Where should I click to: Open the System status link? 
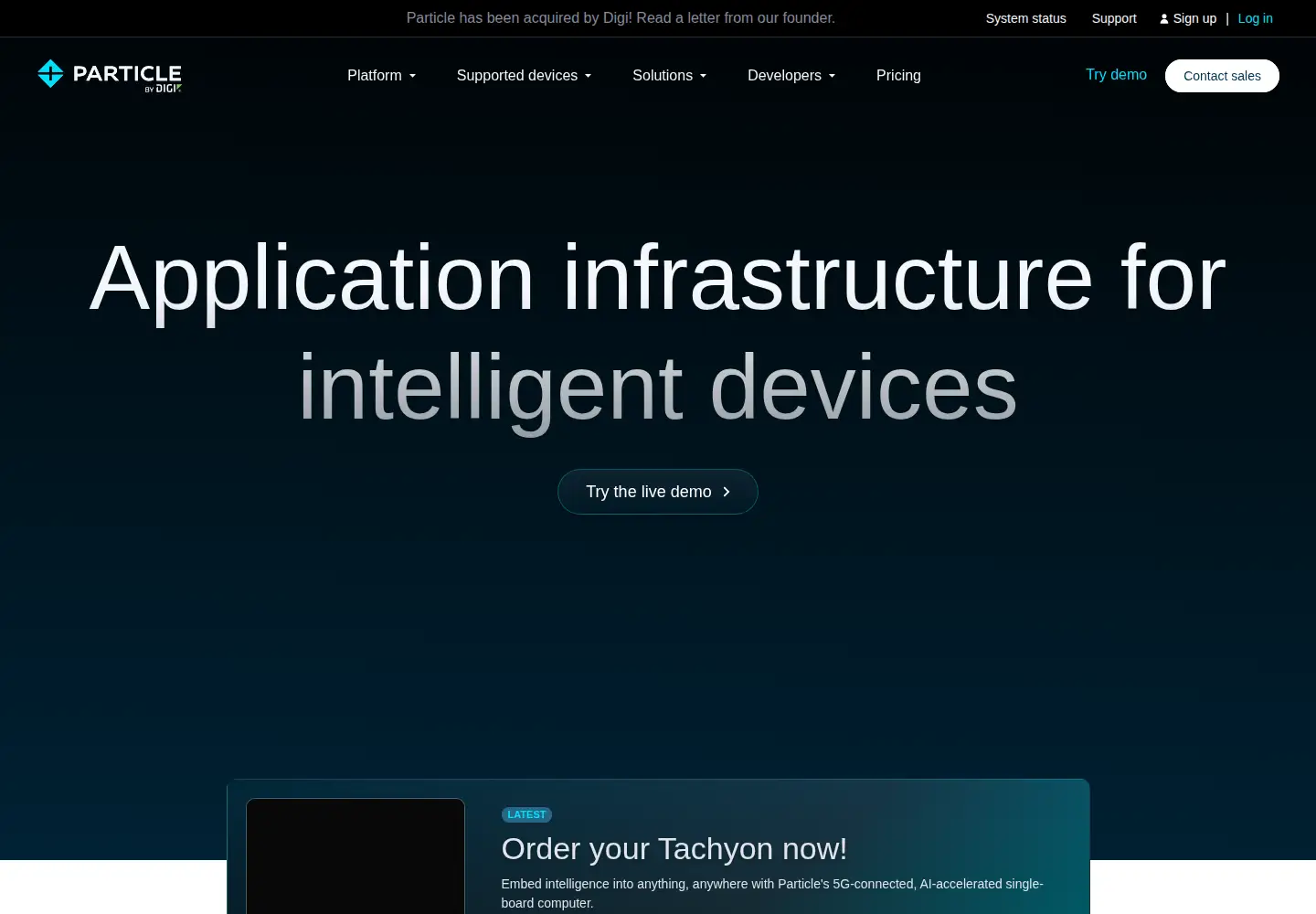pyautogui.click(x=1025, y=18)
